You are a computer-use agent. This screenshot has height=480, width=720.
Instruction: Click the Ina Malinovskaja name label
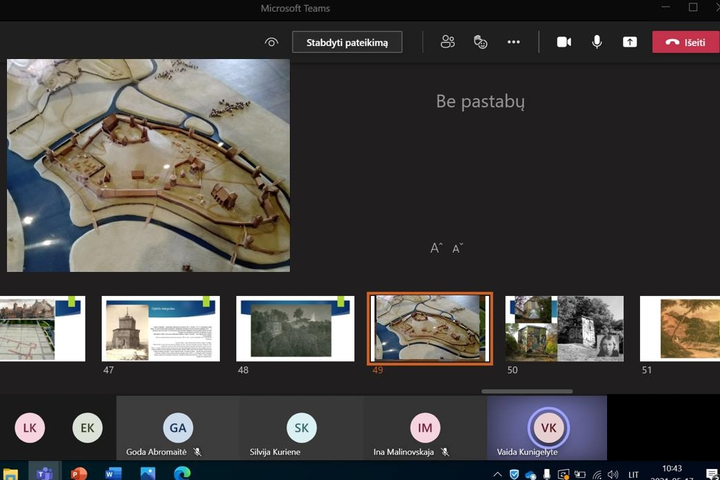coord(404,452)
